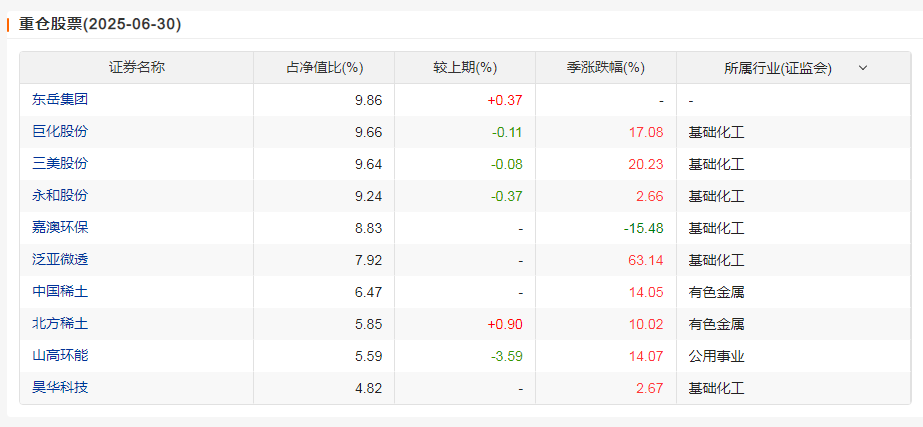The width and height of the screenshot is (923, 427).
Task: Click 基础化工 in the 泛亚微透 row
Action: click(x=716, y=260)
